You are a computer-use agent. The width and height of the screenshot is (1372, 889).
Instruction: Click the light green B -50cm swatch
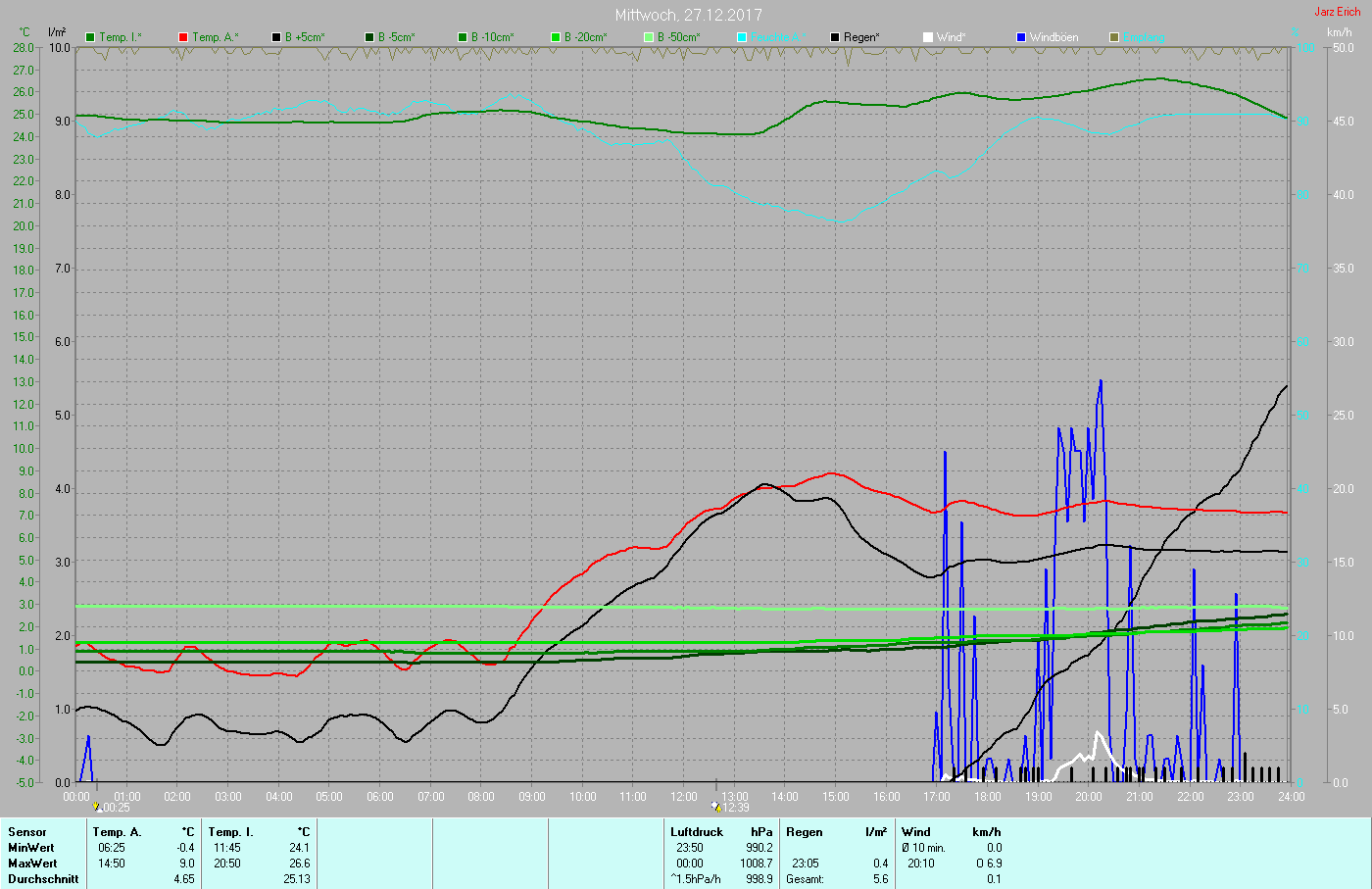point(649,37)
